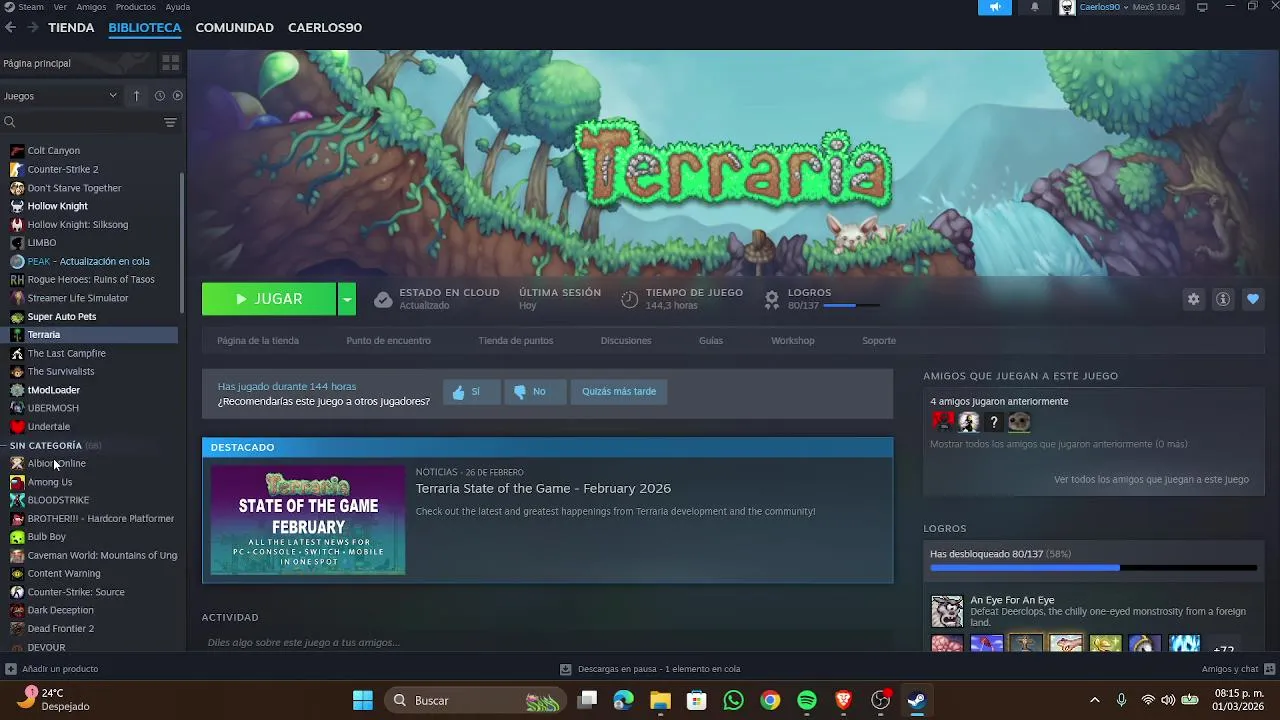Toggle the ready-to-play filter icon
Screen dimensions: 1280x720
(x=177, y=96)
